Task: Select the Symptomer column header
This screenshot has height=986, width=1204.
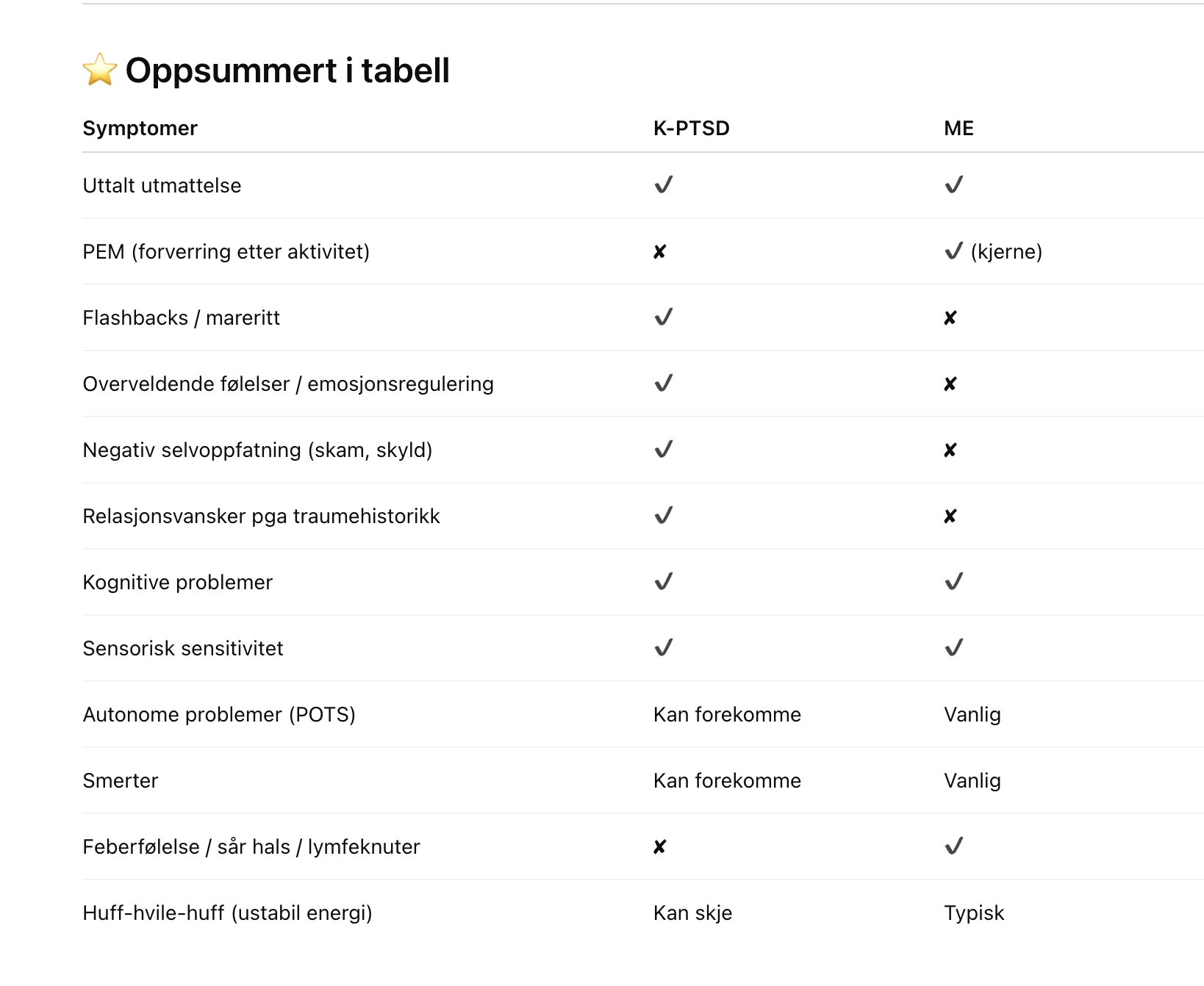Action: (x=140, y=129)
